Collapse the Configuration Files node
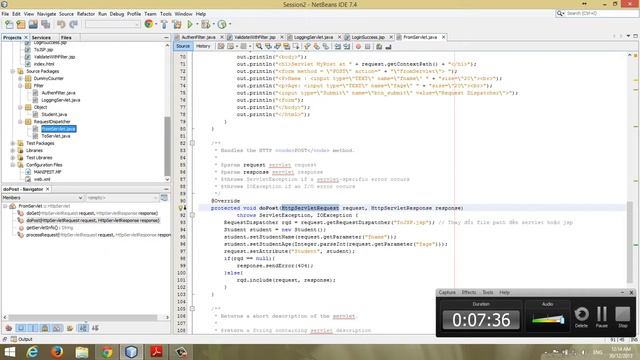640x360 pixels. (x=13, y=165)
